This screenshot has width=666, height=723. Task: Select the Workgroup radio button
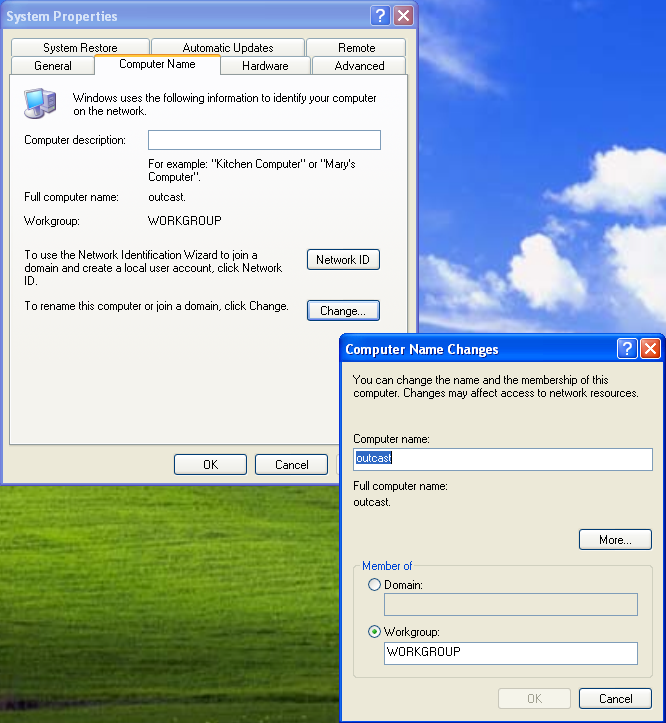click(x=375, y=632)
